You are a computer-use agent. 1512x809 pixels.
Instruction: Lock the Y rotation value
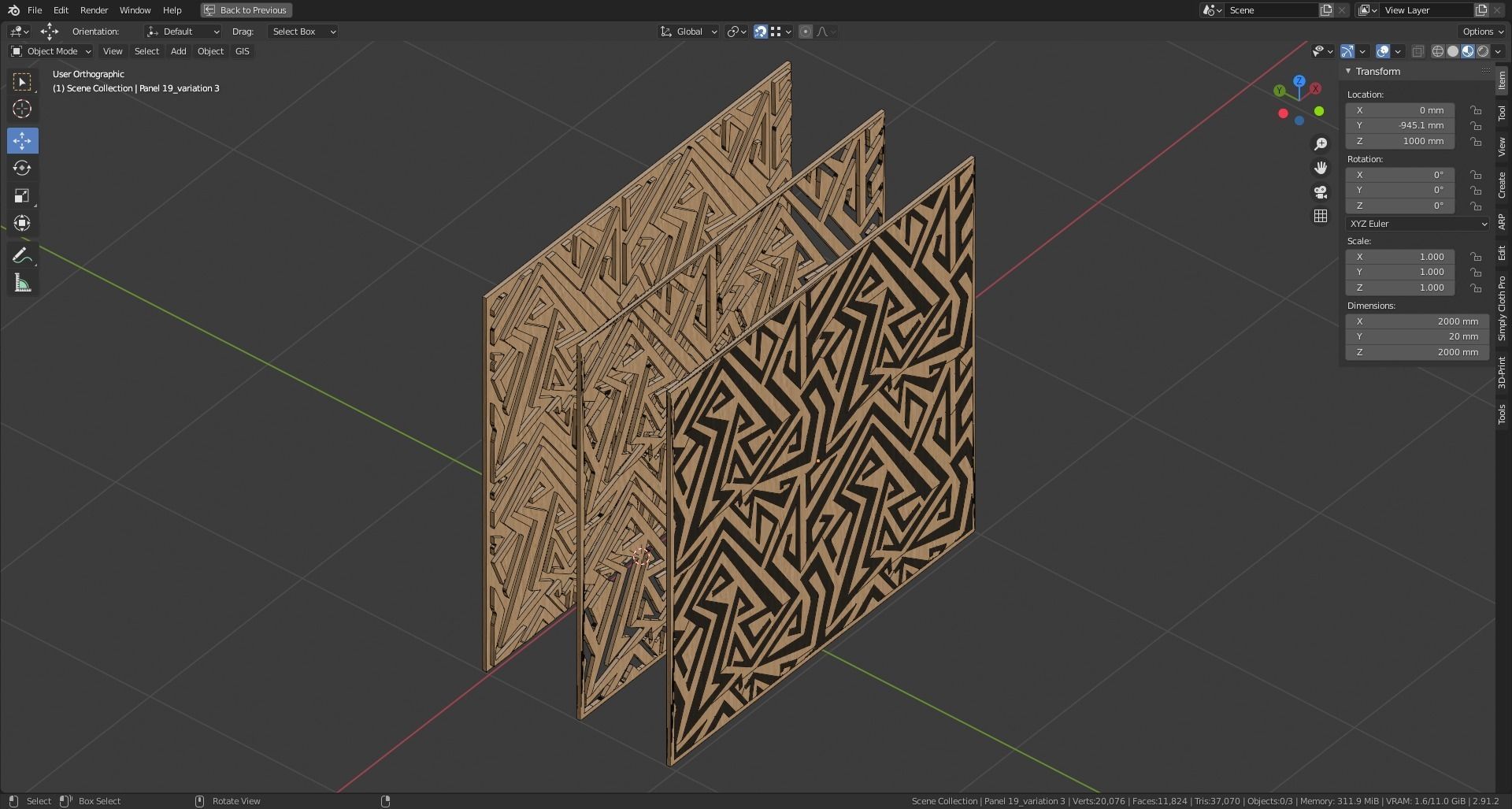pyautogui.click(x=1476, y=191)
